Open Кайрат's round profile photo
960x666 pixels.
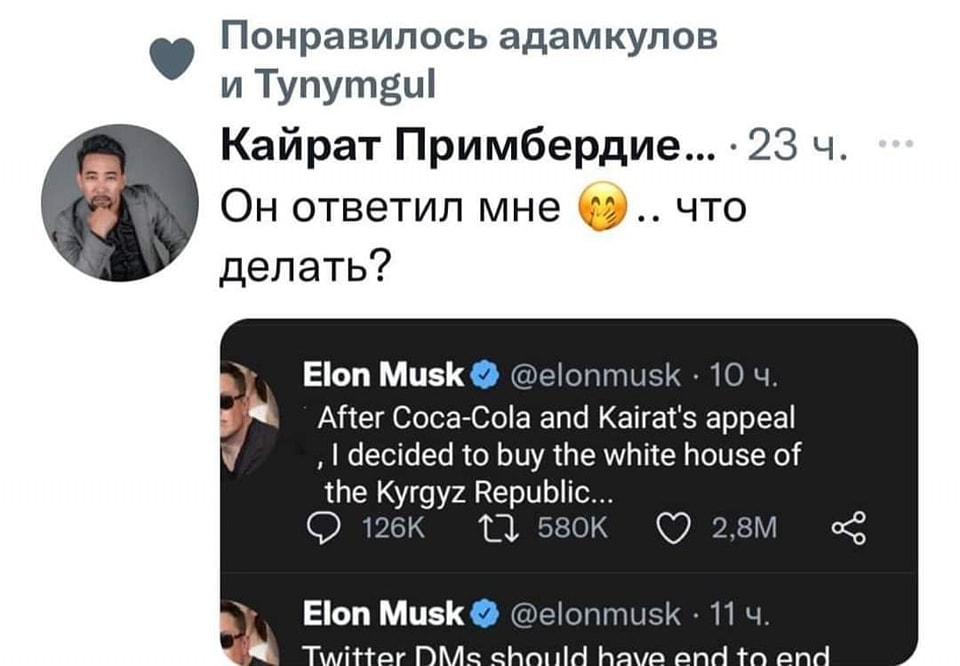point(120,203)
